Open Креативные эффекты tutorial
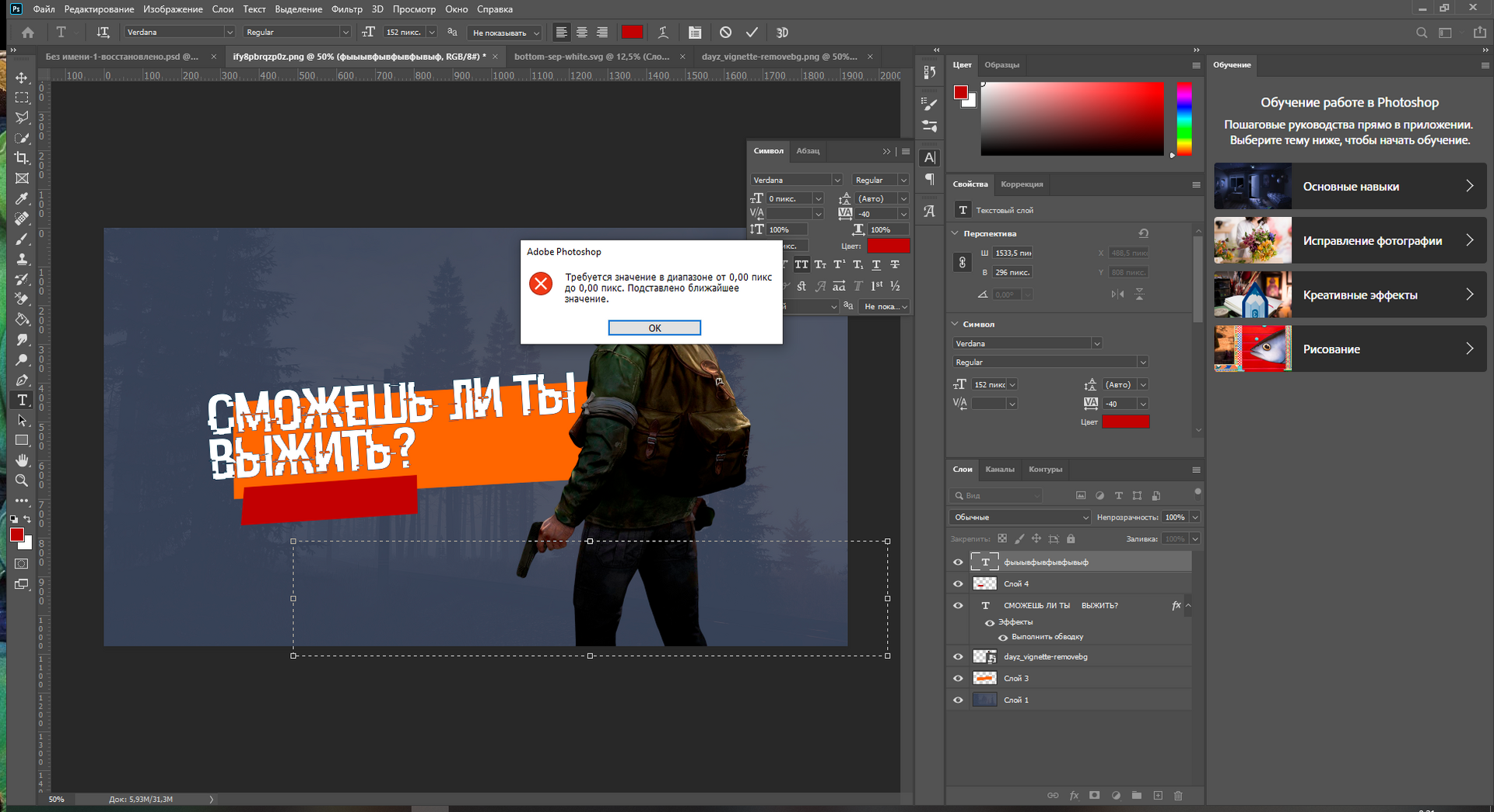The image size is (1494, 812). point(1350,295)
